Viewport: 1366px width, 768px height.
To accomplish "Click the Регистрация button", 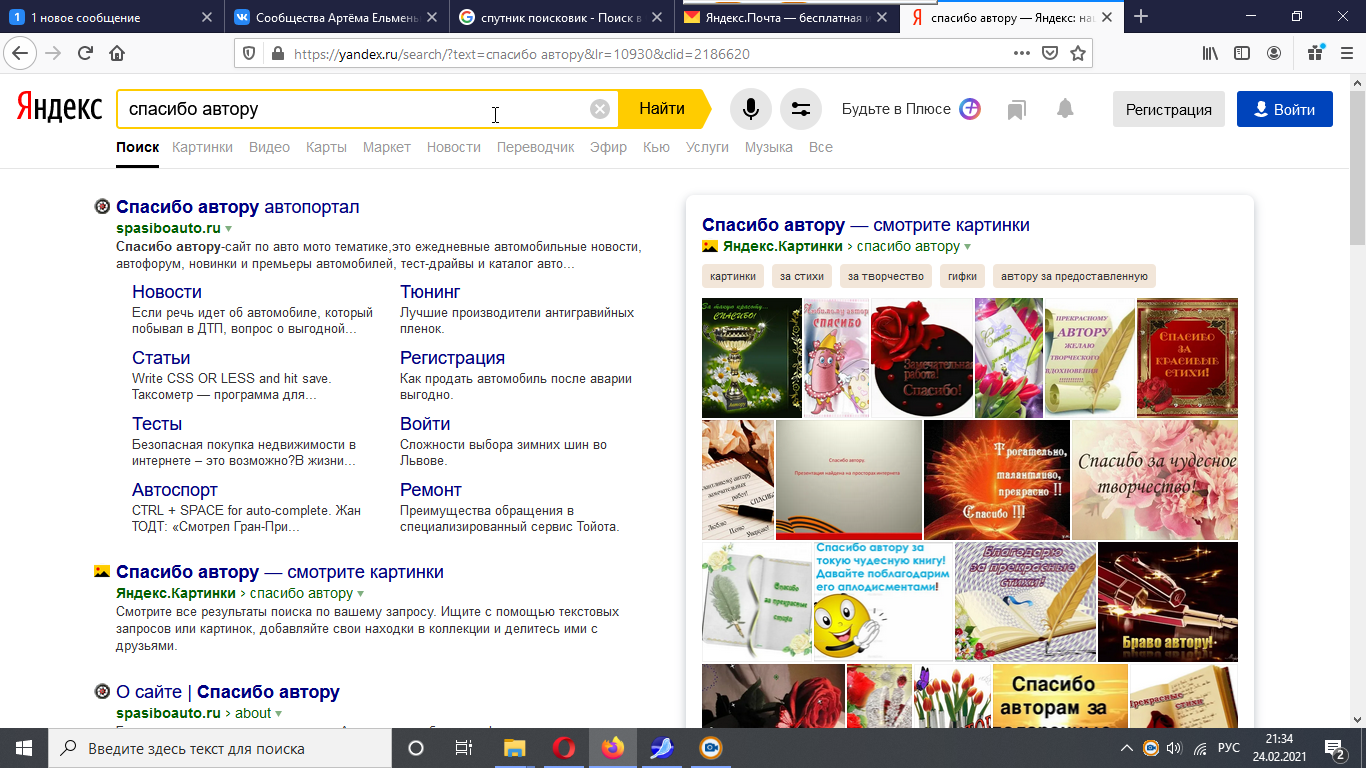I will [1169, 109].
